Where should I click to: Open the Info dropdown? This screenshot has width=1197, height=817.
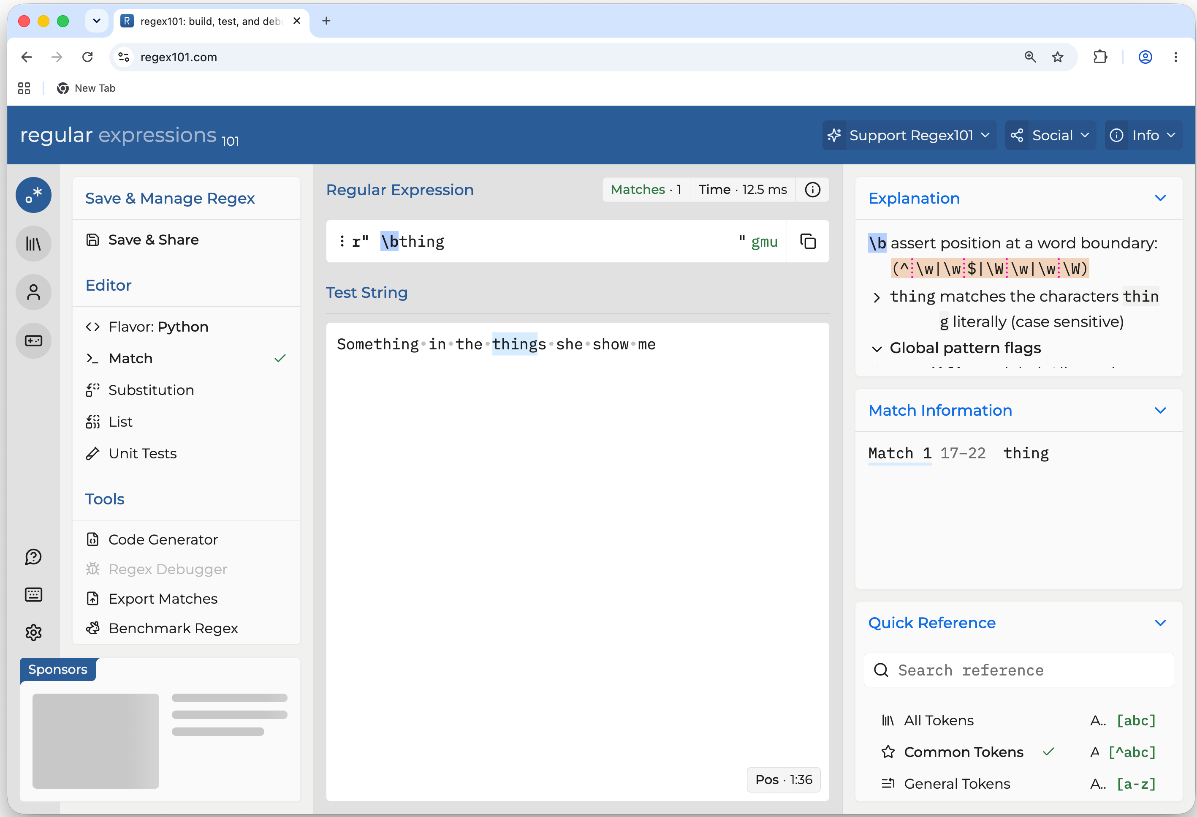click(1144, 135)
